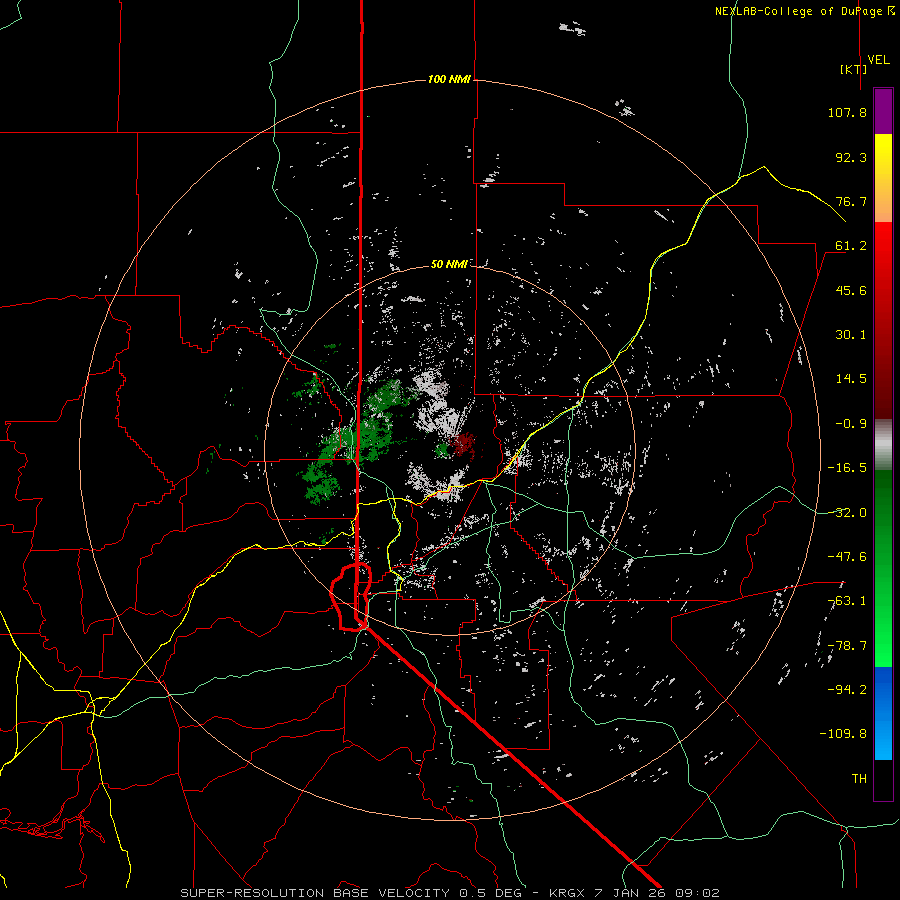Click the gray near-zero color bar segment
Screen dimensions: 900x900
(883, 444)
